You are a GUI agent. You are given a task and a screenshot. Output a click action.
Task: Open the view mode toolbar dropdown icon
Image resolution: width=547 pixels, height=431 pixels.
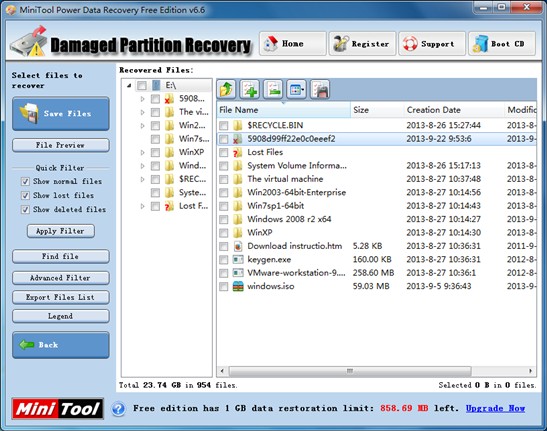297,89
